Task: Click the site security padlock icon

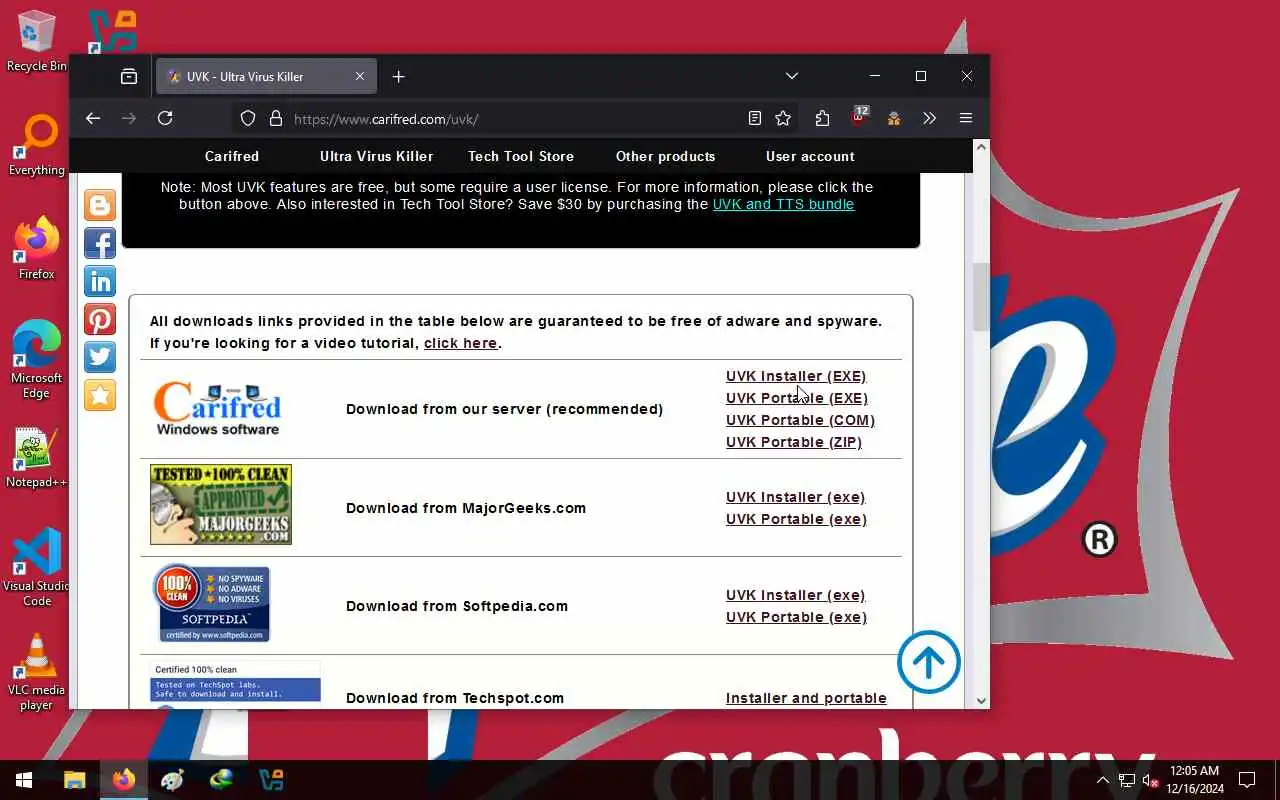Action: (276, 119)
